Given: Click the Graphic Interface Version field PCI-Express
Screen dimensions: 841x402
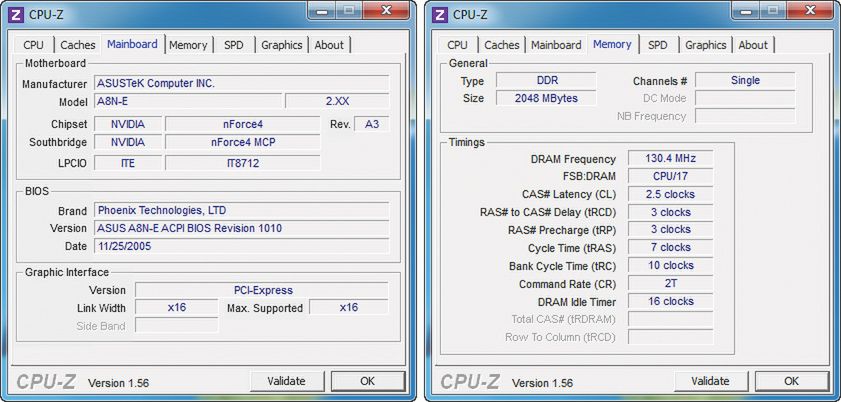Looking at the screenshot, I should 262,290.
